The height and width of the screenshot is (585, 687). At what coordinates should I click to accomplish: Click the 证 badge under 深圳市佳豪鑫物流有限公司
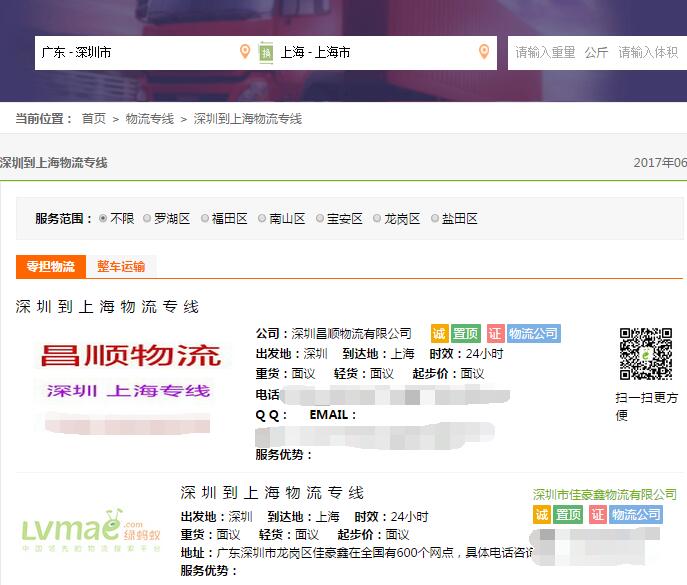coord(598,514)
